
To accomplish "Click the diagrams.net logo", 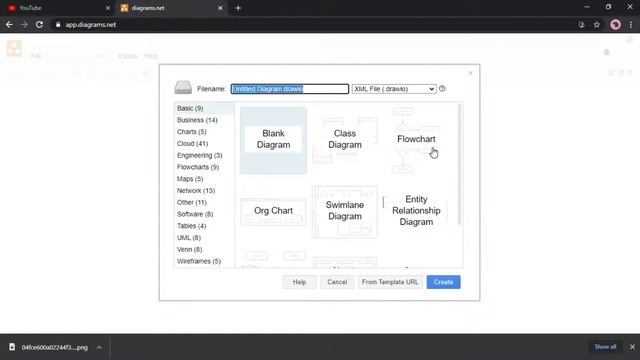I will [x=14, y=49].
